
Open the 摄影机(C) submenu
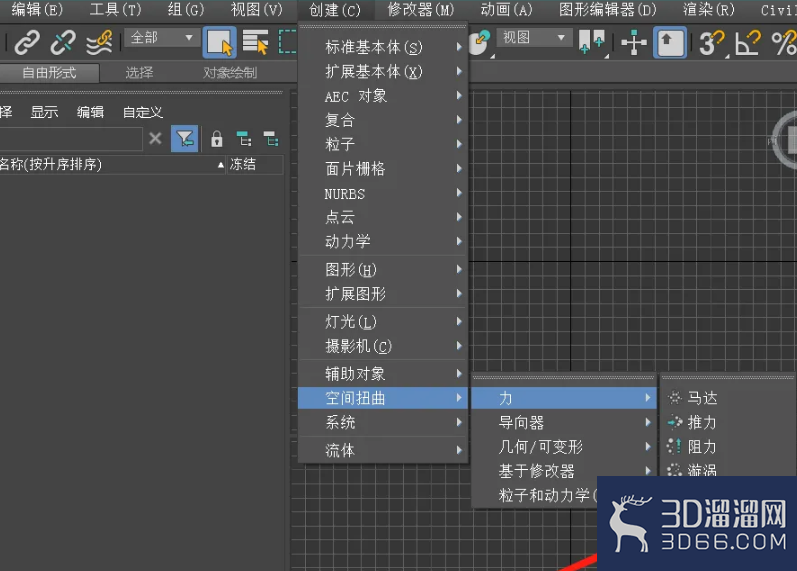pos(383,346)
